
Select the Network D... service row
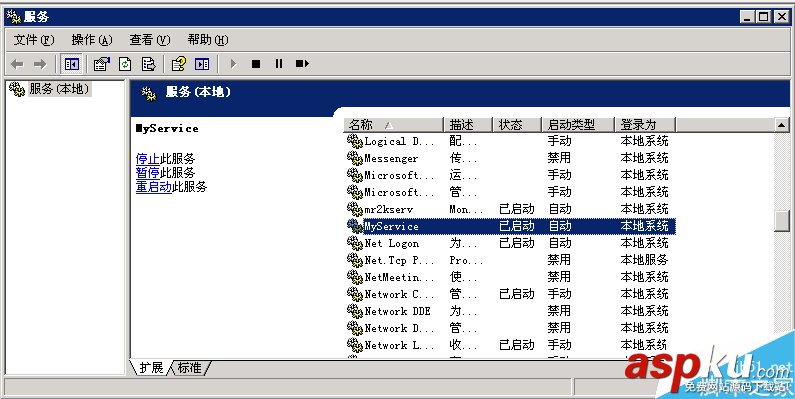click(510, 328)
